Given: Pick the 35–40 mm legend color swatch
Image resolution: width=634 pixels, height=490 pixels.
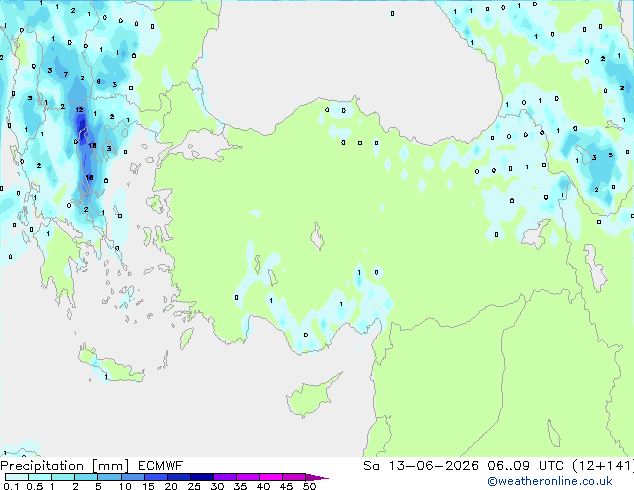Looking at the screenshot, I should (248, 477).
